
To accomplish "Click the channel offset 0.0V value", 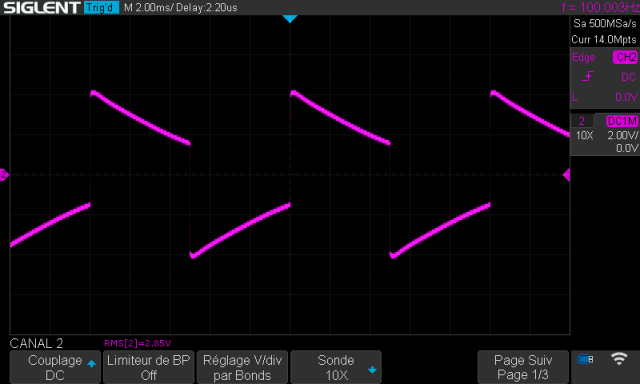I will (627, 148).
